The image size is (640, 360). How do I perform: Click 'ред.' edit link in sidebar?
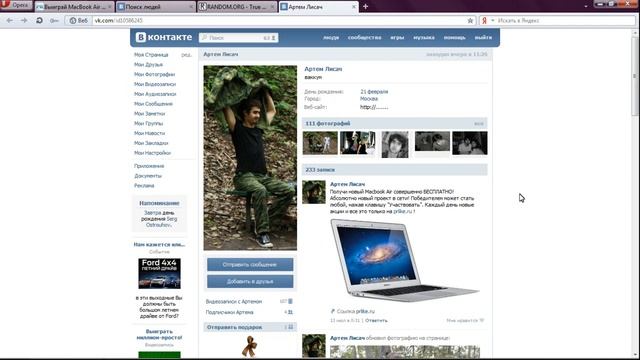(x=186, y=55)
